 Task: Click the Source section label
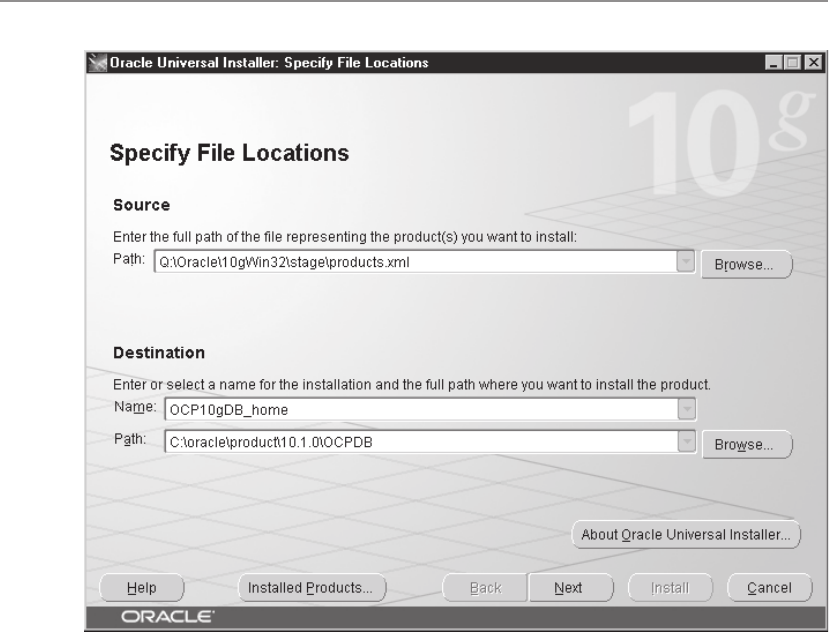tap(142, 205)
